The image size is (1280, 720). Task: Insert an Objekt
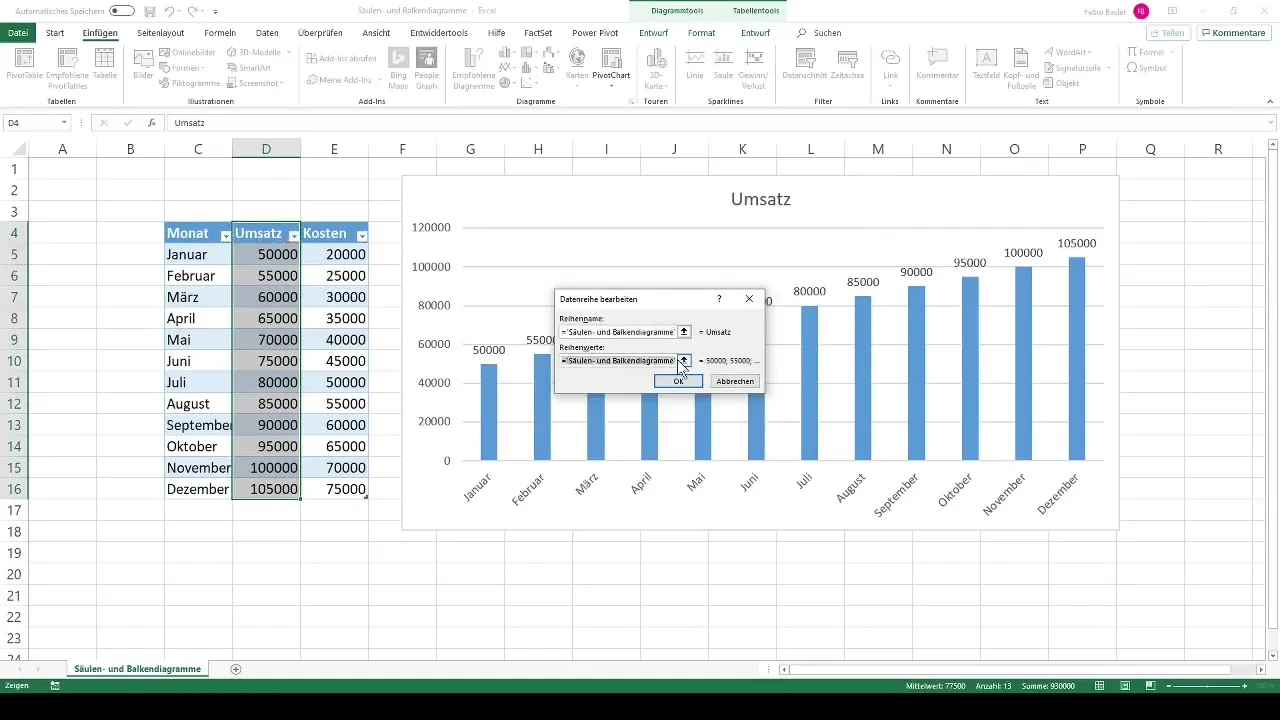pos(1060,83)
